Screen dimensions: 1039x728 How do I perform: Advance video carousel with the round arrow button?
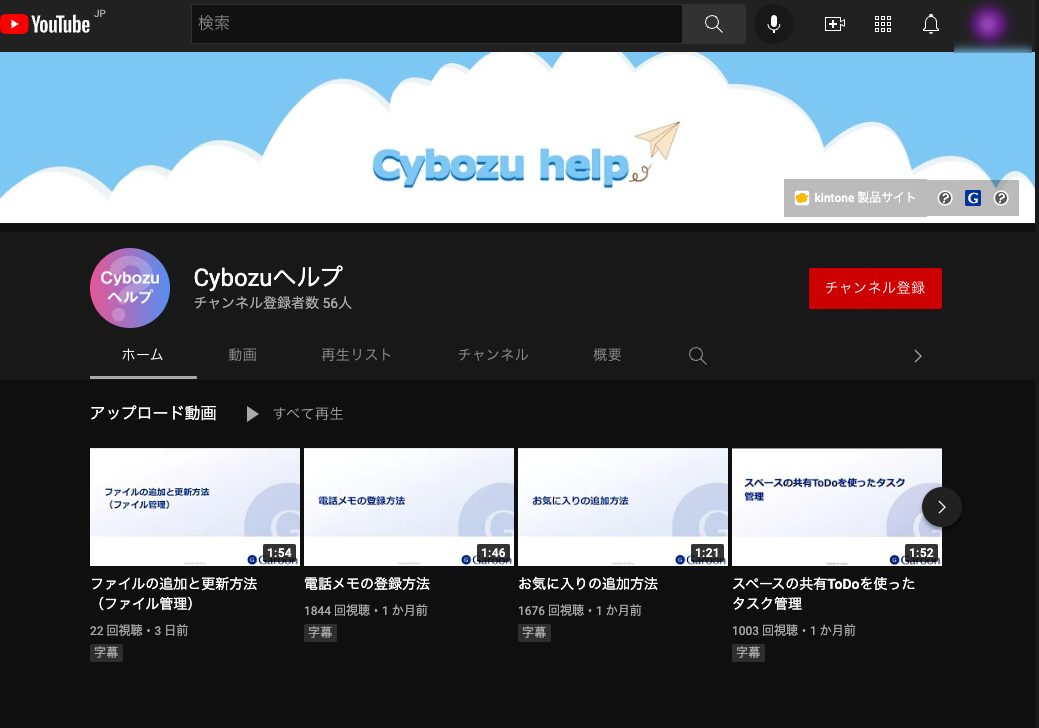coord(942,507)
